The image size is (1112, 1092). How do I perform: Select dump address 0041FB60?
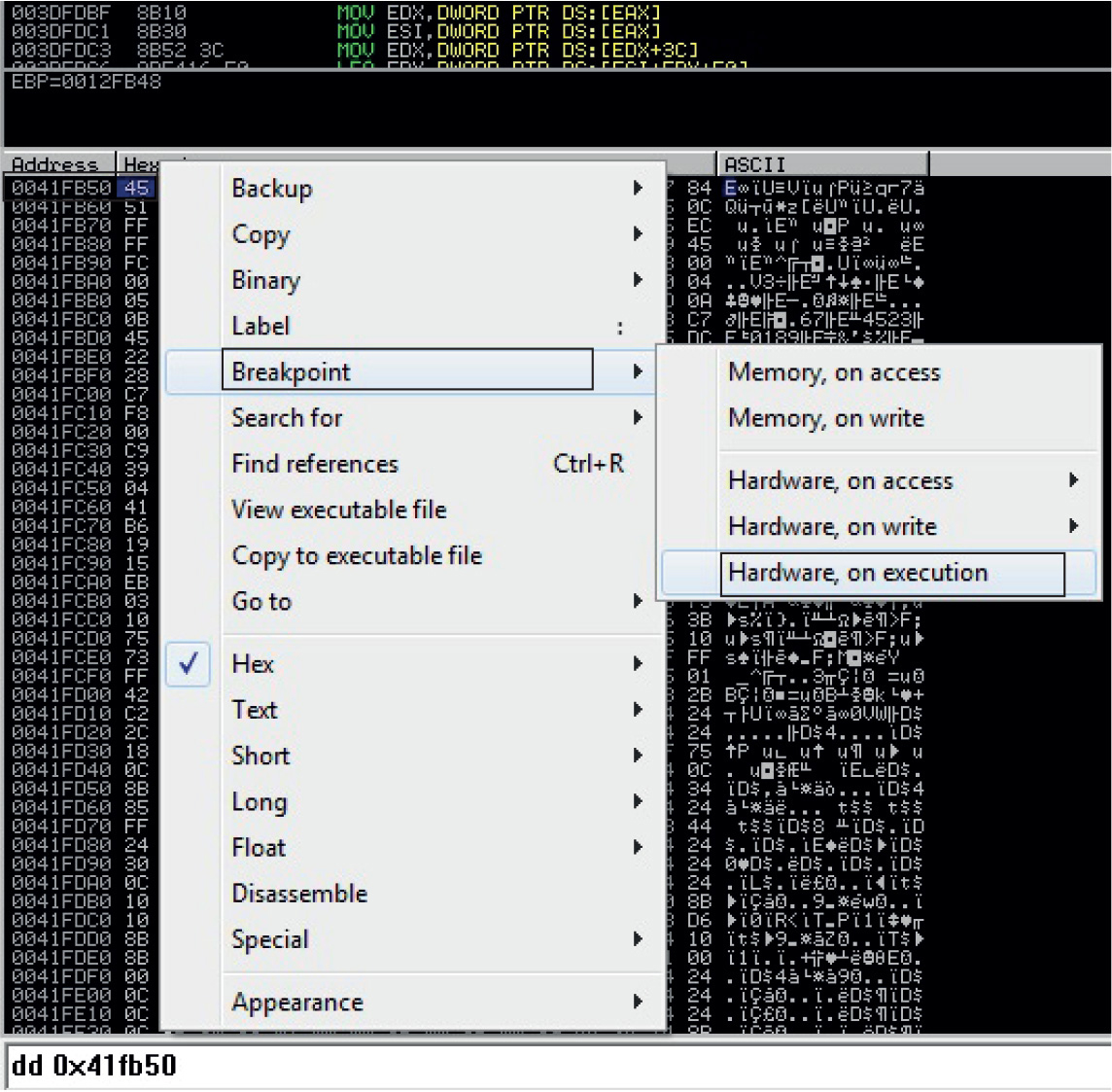point(61,206)
